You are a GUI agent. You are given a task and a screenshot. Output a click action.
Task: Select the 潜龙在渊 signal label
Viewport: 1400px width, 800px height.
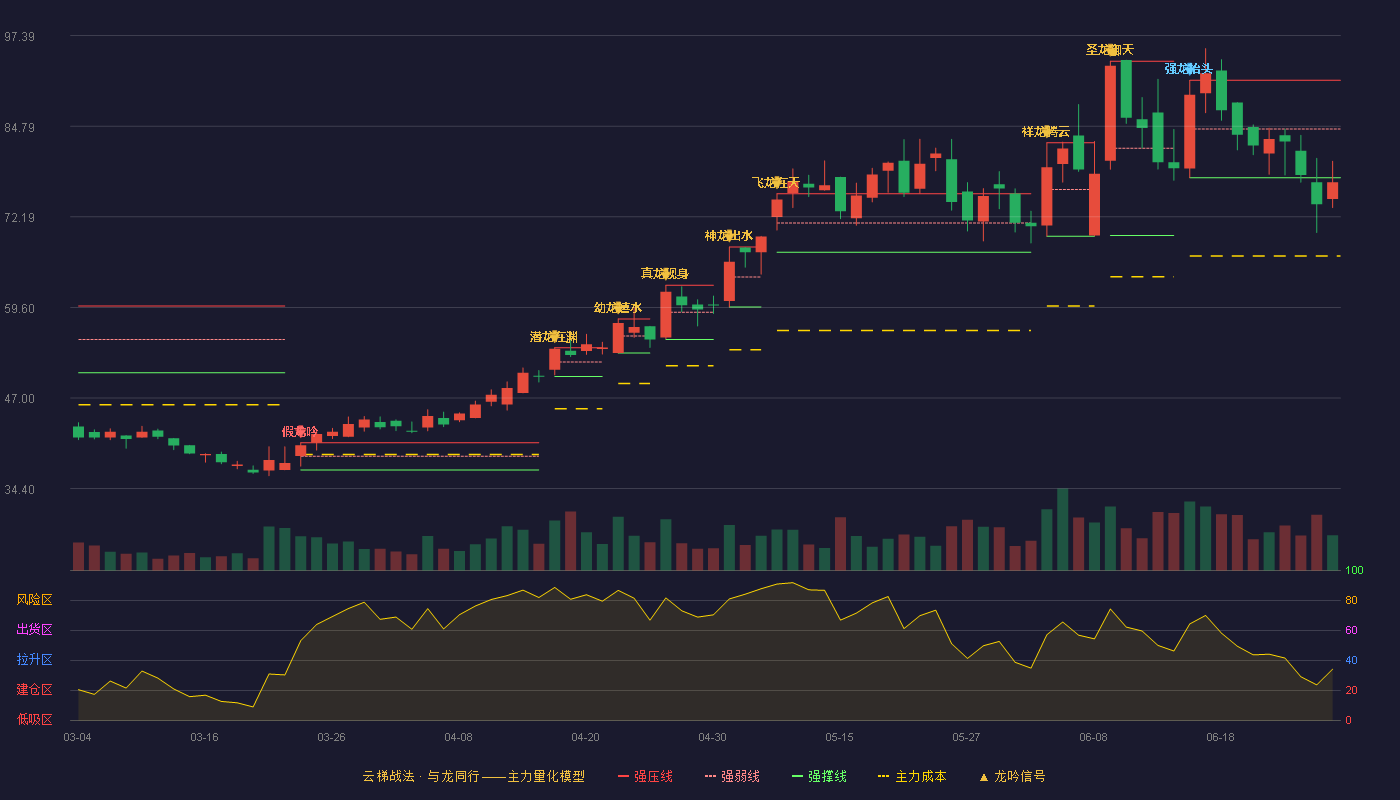[x=554, y=337]
